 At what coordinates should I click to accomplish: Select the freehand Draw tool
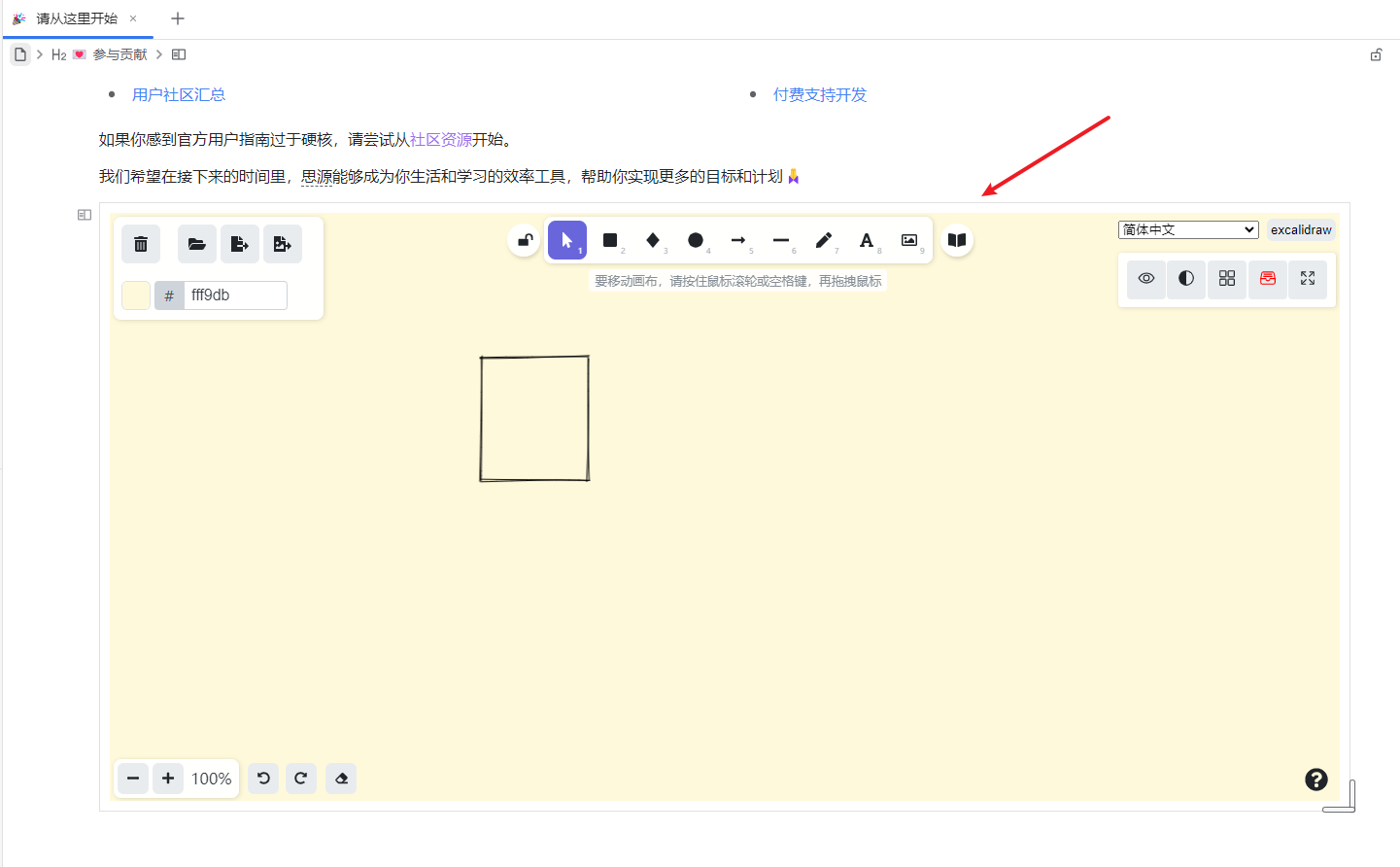[823, 240]
